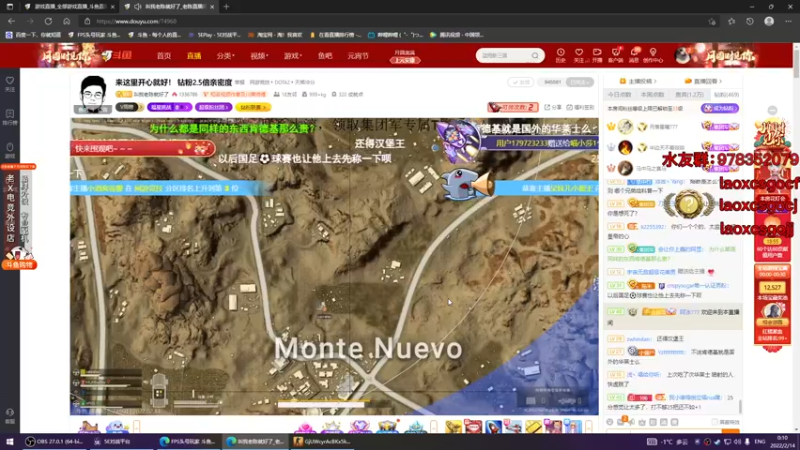Open browser history clock icon
The height and width of the screenshot is (450, 800).
pyautogui.click(x=749, y=21)
